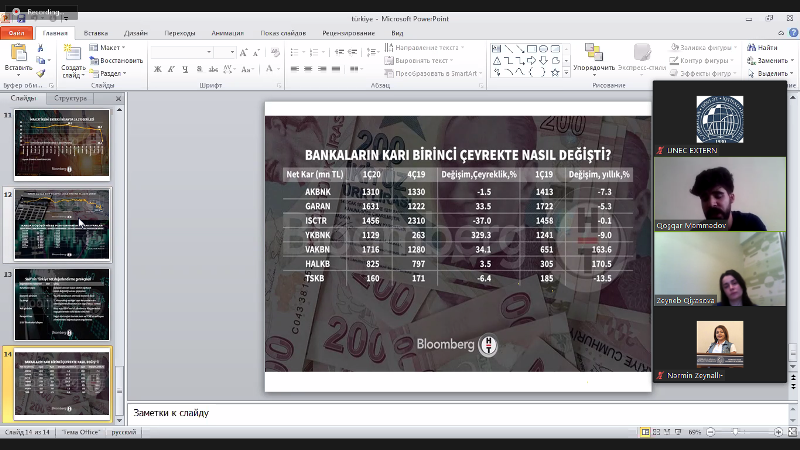The height and width of the screenshot is (450, 800).
Task: Open the font name dropdown
Action: click(209, 52)
